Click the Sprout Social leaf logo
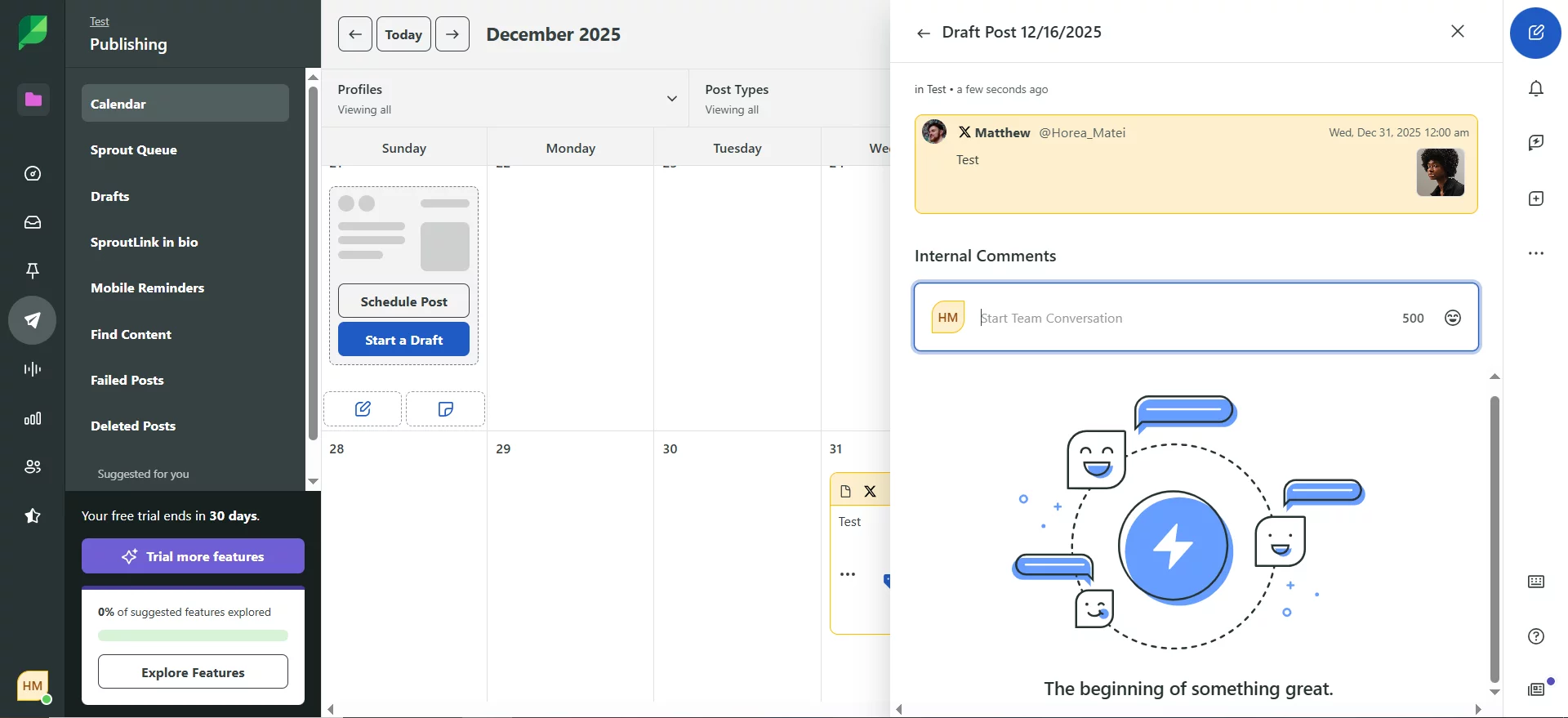 tap(33, 33)
